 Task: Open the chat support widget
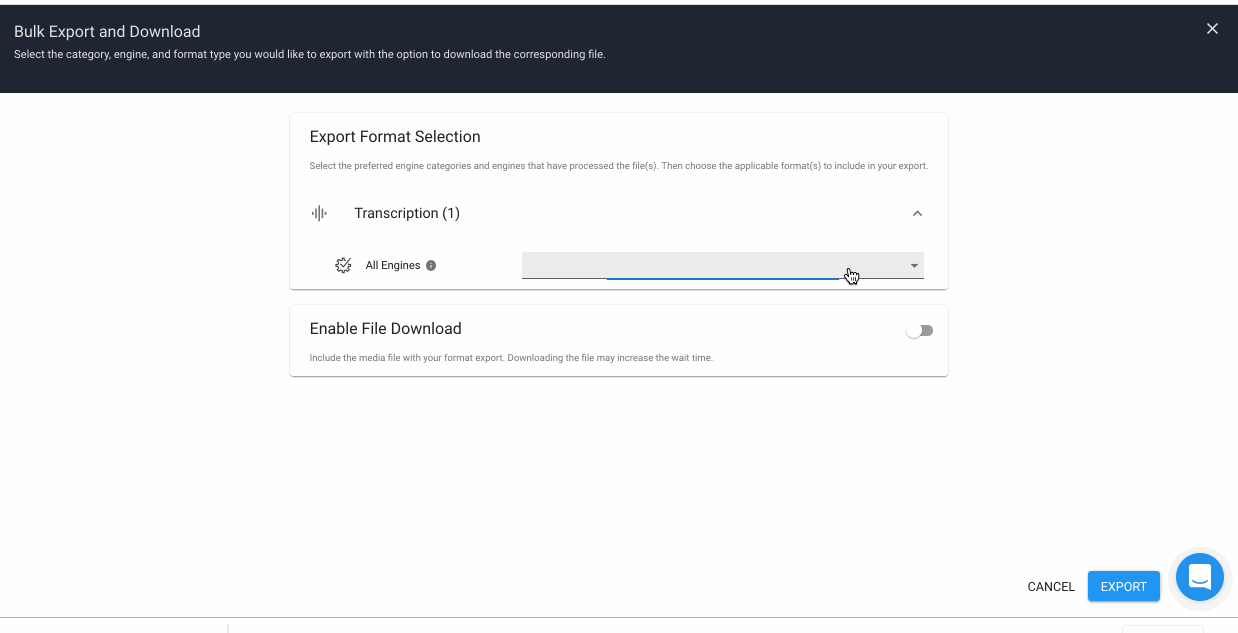coord(1199,577)
